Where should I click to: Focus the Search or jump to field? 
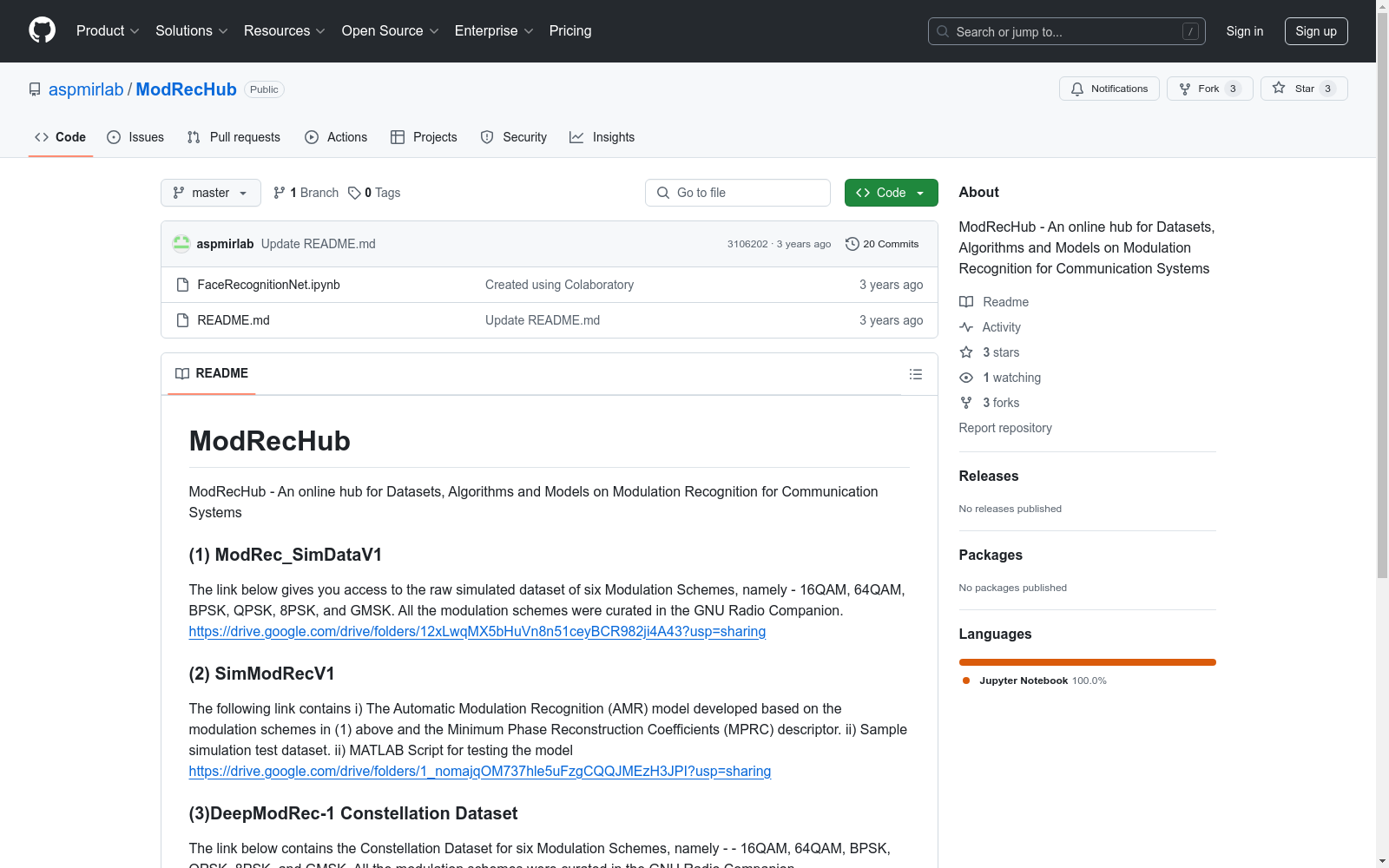click(1066, 31)
